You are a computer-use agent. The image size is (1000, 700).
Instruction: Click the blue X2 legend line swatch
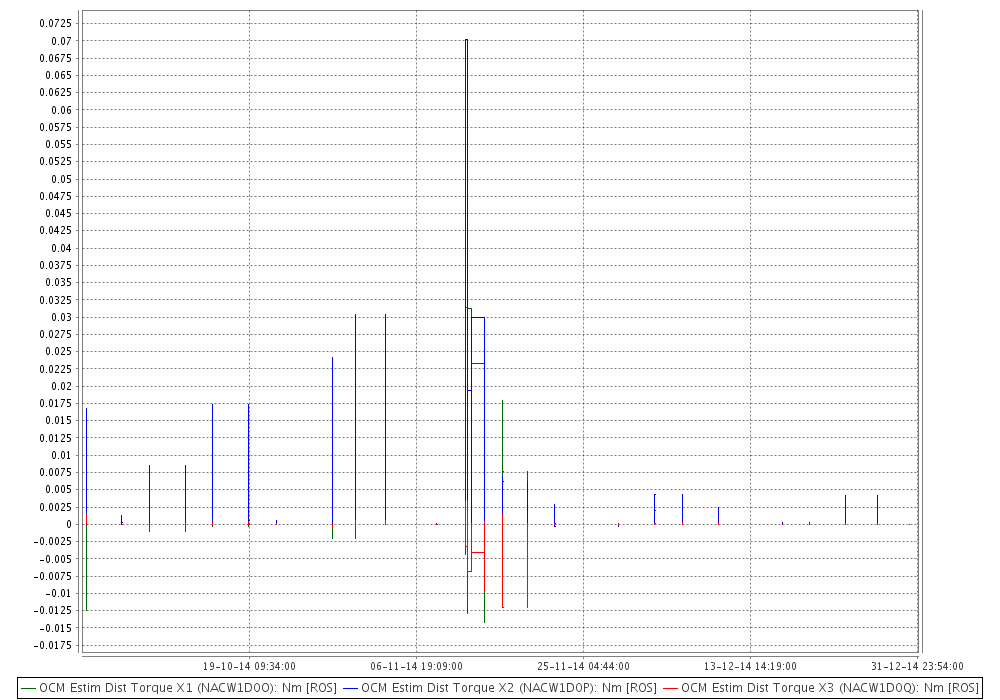click(351, 689)
